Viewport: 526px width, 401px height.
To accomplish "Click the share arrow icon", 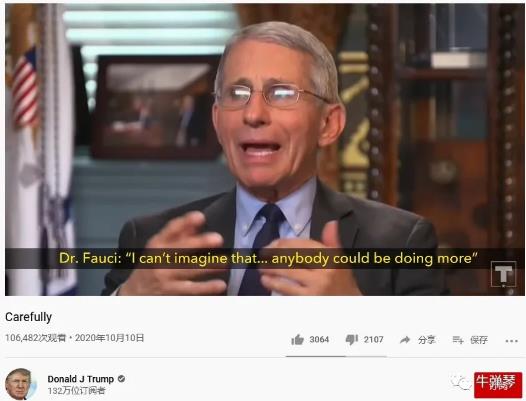I will (405, 340).
